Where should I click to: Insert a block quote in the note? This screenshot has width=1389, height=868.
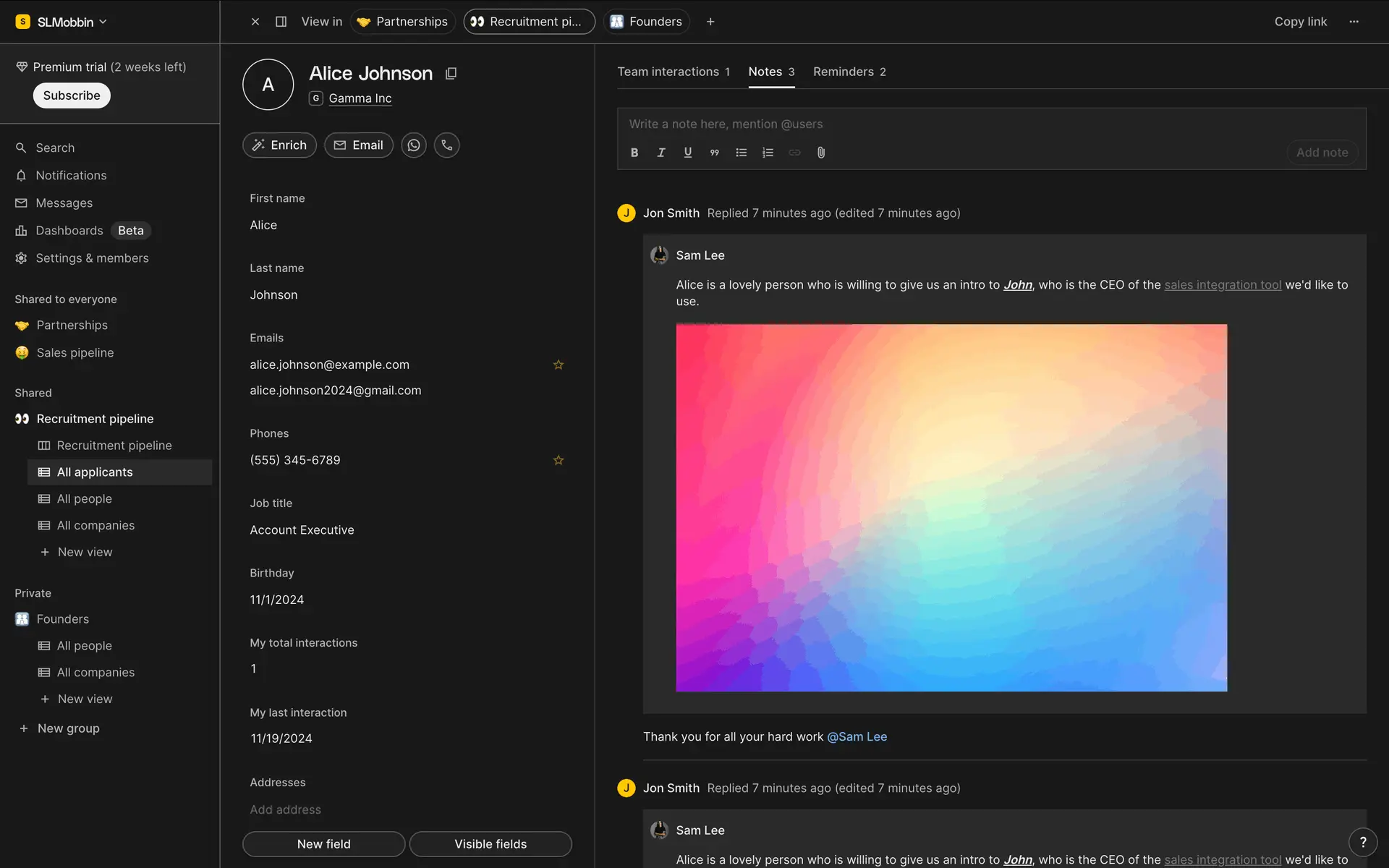[x=715, y=153]
